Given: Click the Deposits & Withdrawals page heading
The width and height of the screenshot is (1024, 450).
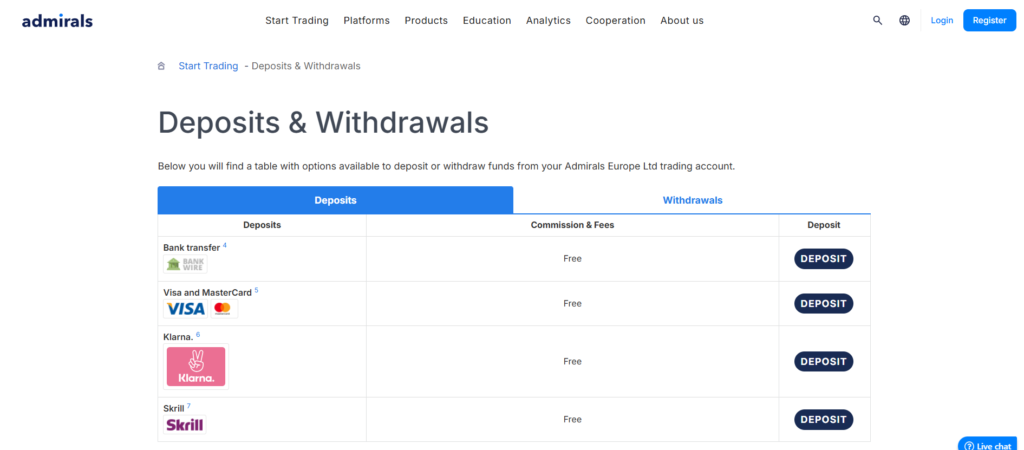Looking at the screenshot, I should click(323, 123).
